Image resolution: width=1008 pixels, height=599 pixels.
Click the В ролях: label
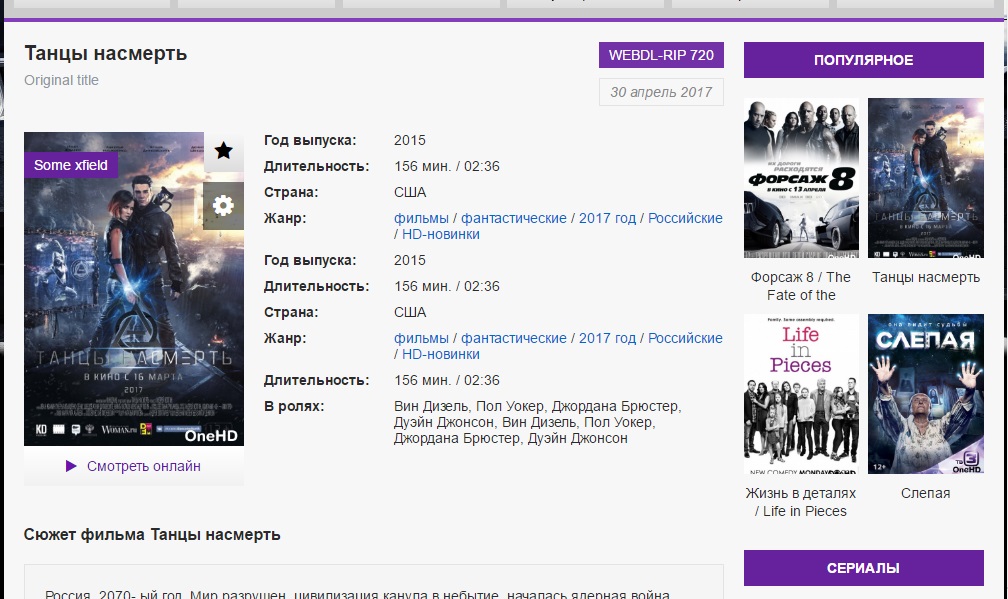tap(294, 406)
